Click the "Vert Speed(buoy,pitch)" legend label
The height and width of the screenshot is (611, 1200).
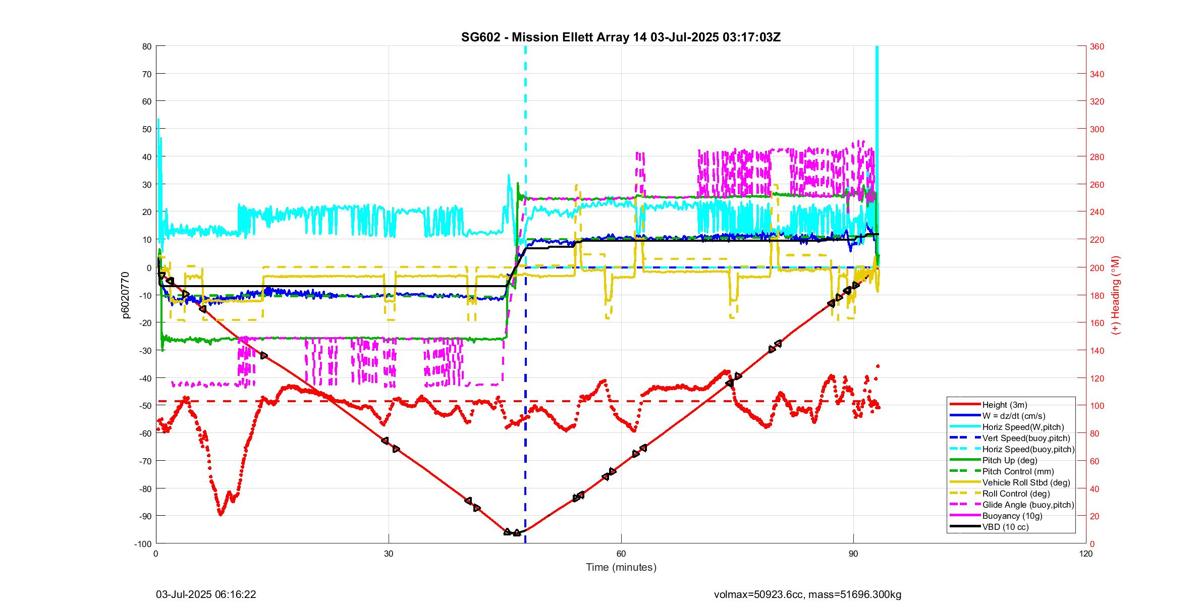[x=1028, y=438]
